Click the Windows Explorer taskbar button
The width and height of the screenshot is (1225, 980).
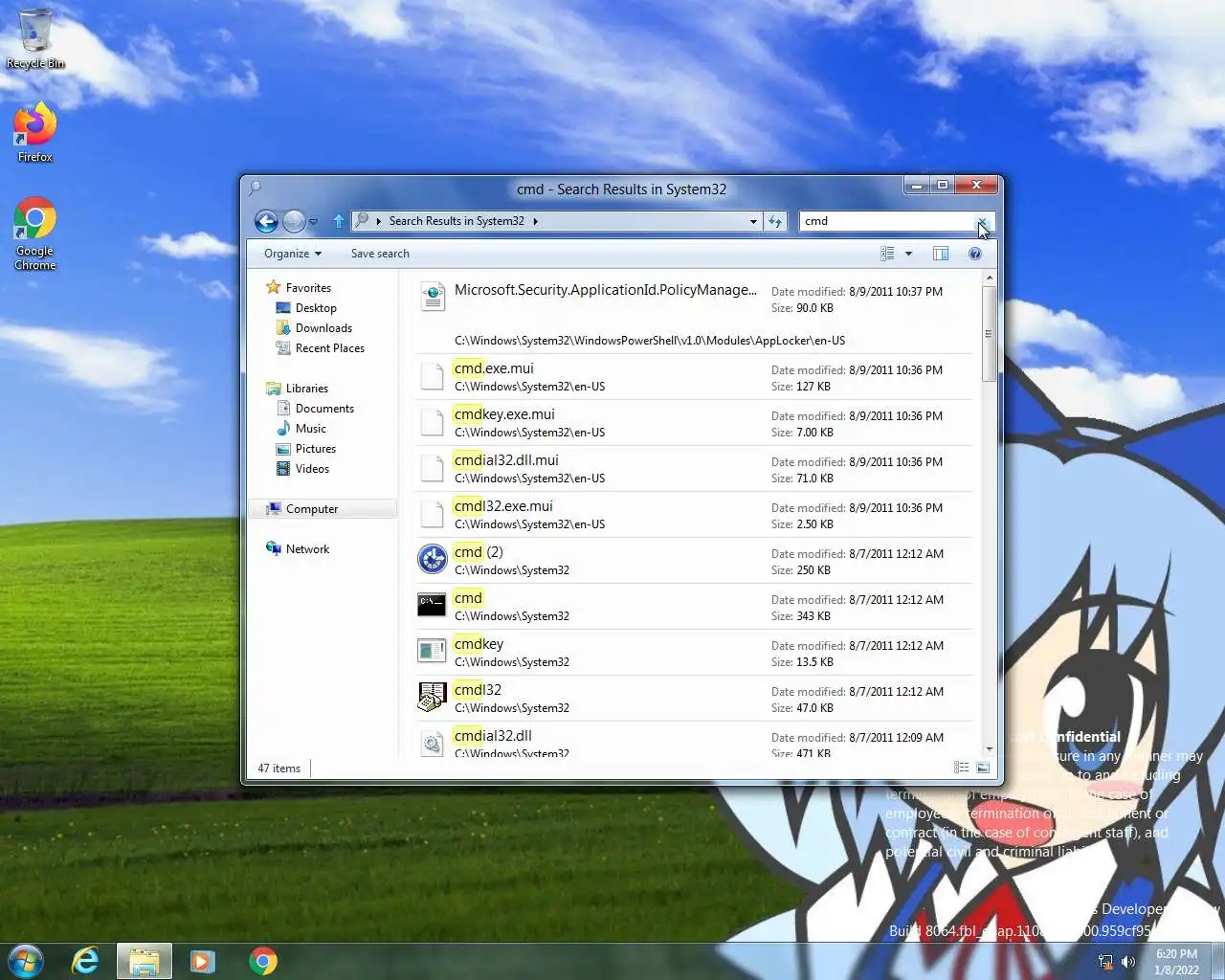(145, 961)
